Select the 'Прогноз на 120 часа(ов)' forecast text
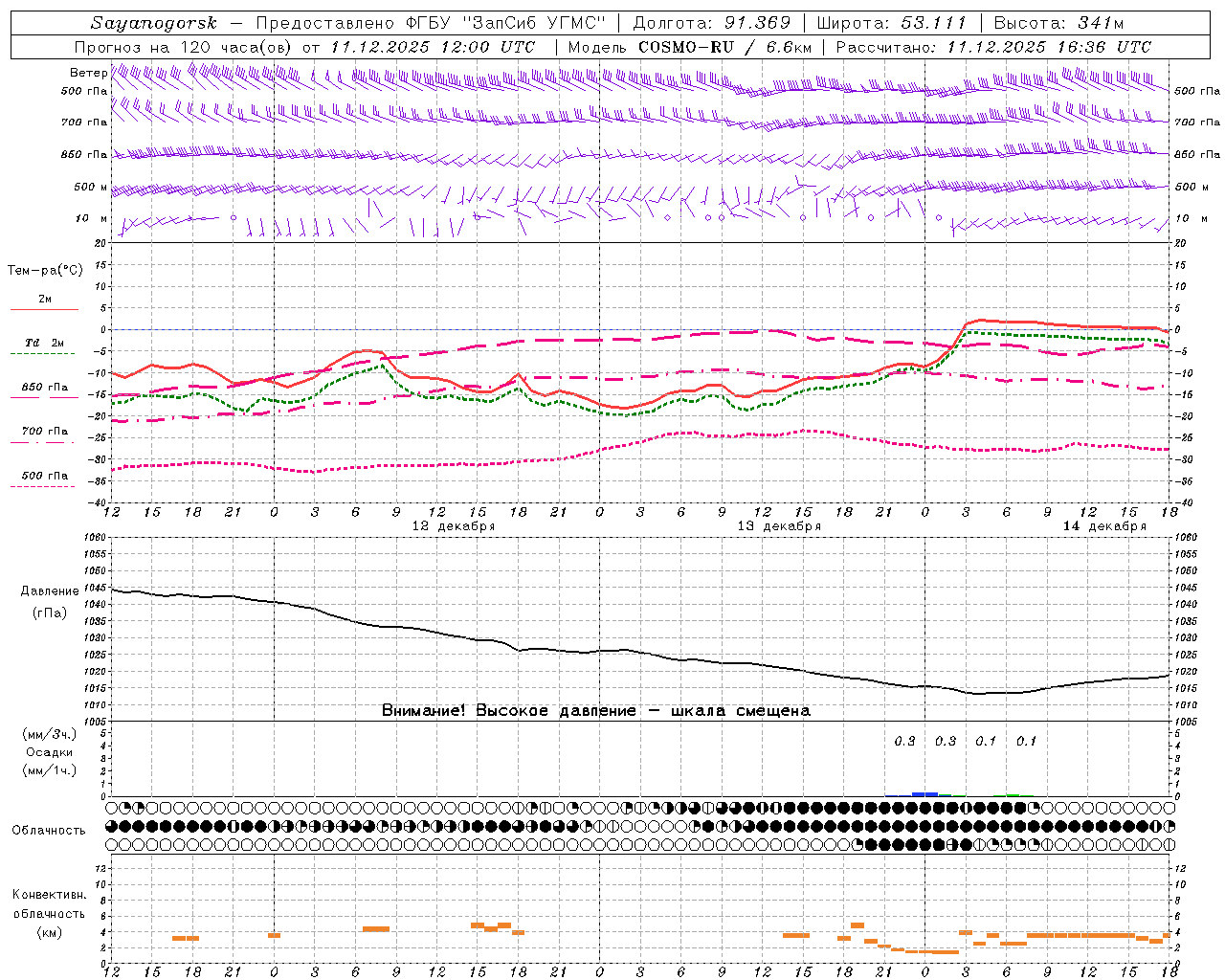Viewport: 1225px width, 980px height. pos(184,47)
